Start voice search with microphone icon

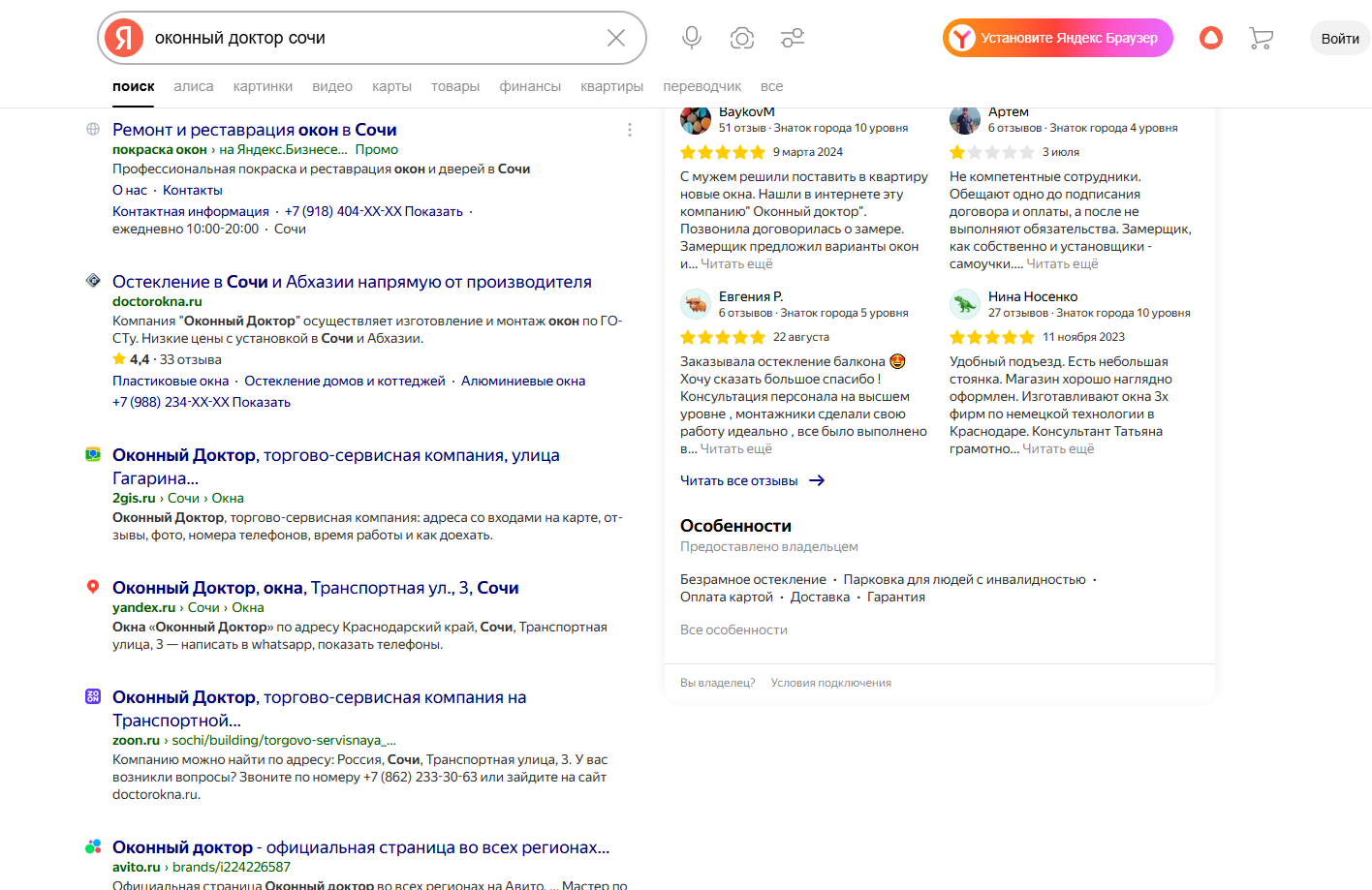692,38
